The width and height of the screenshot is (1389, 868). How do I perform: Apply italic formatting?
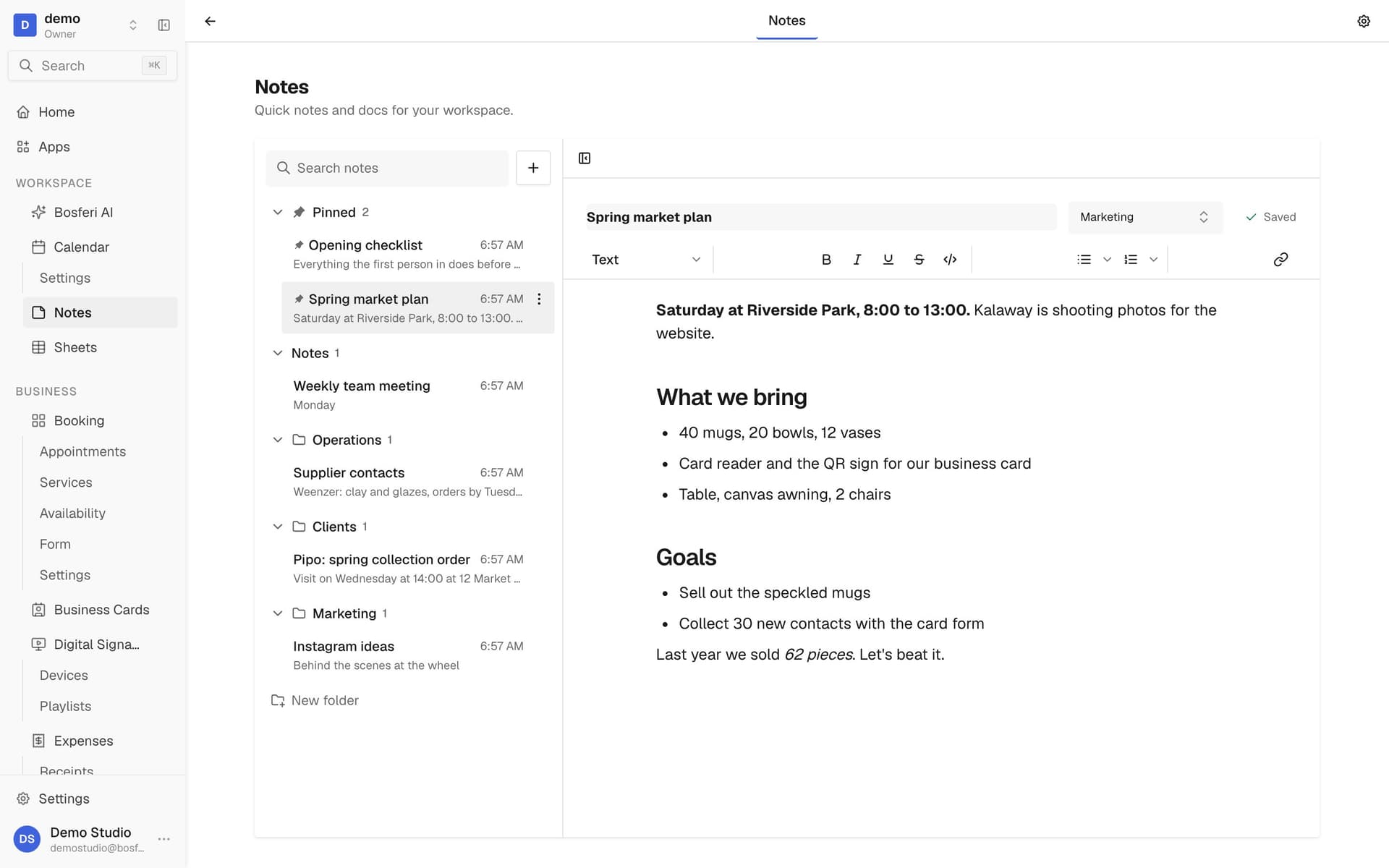click(x=857, y=260)
